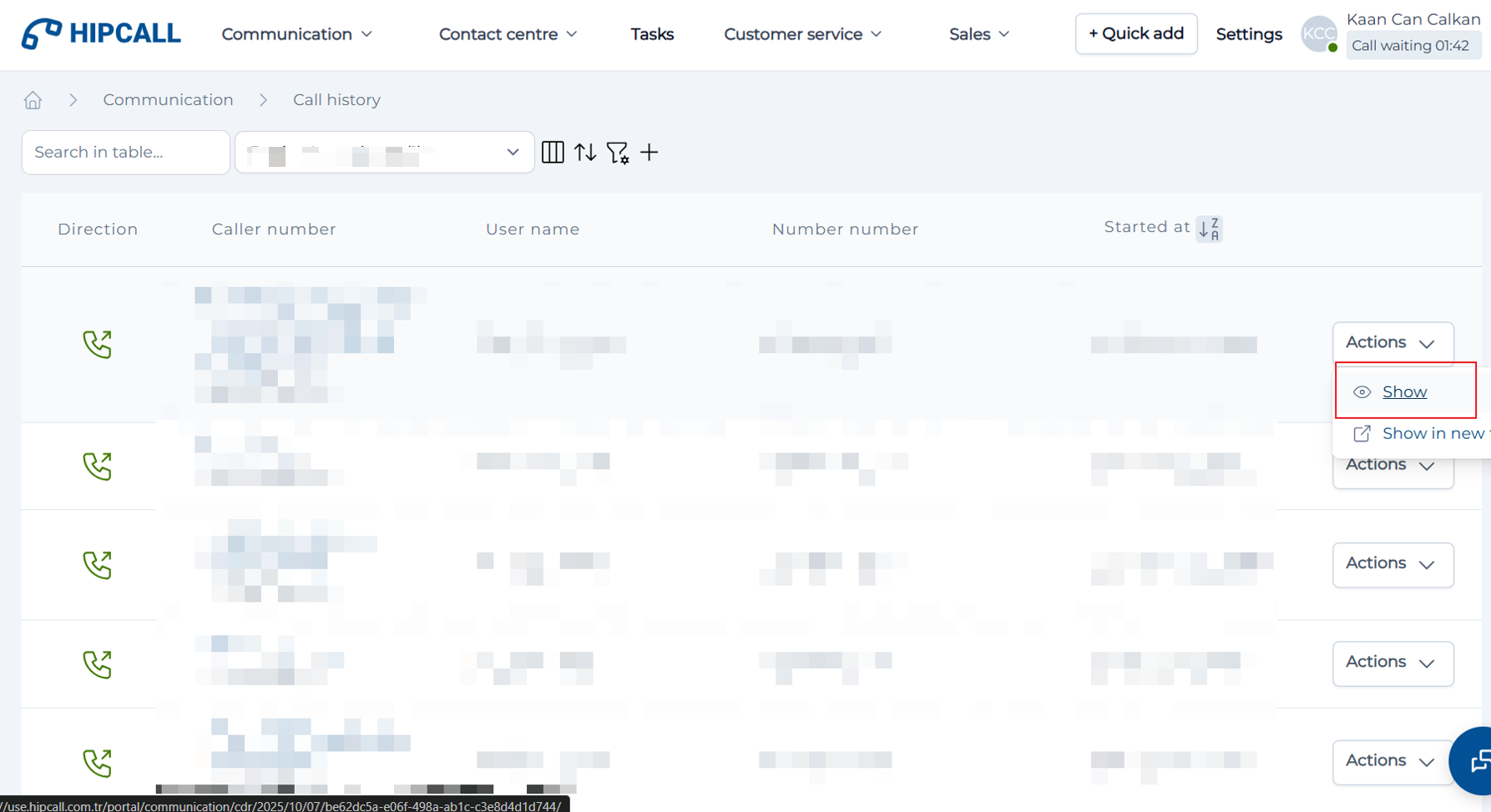Click the plus icon next to filters
Screen dimensions: 1491x812
(649, 152)
